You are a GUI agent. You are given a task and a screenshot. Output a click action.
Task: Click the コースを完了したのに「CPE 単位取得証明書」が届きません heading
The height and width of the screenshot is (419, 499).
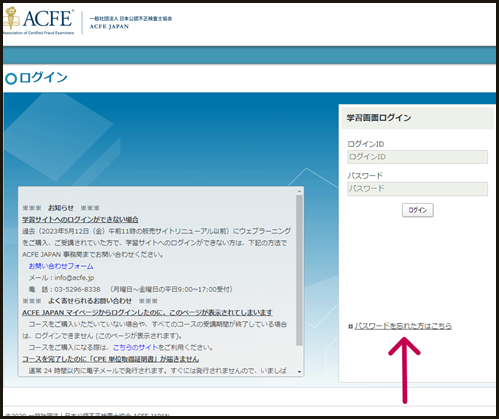[111, 359]
